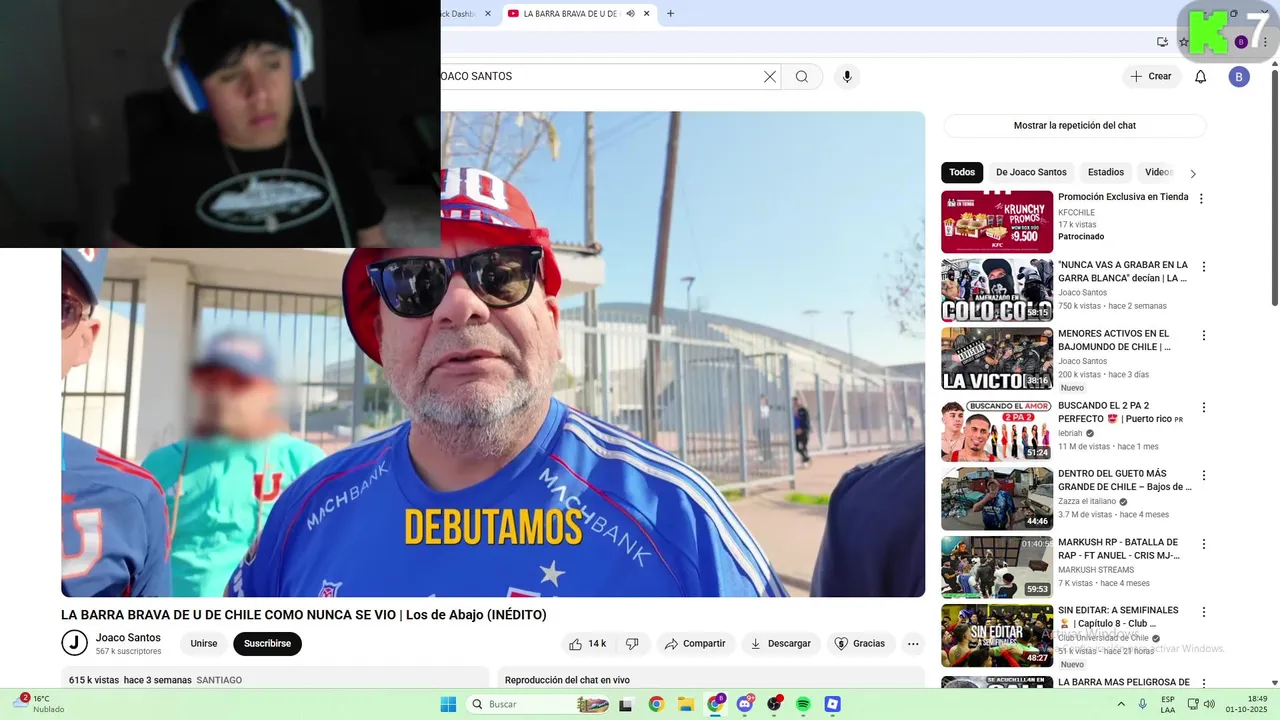The image size is (1280, 720).
Task: Open Roblox from taskbar
Action: [833, 704]
